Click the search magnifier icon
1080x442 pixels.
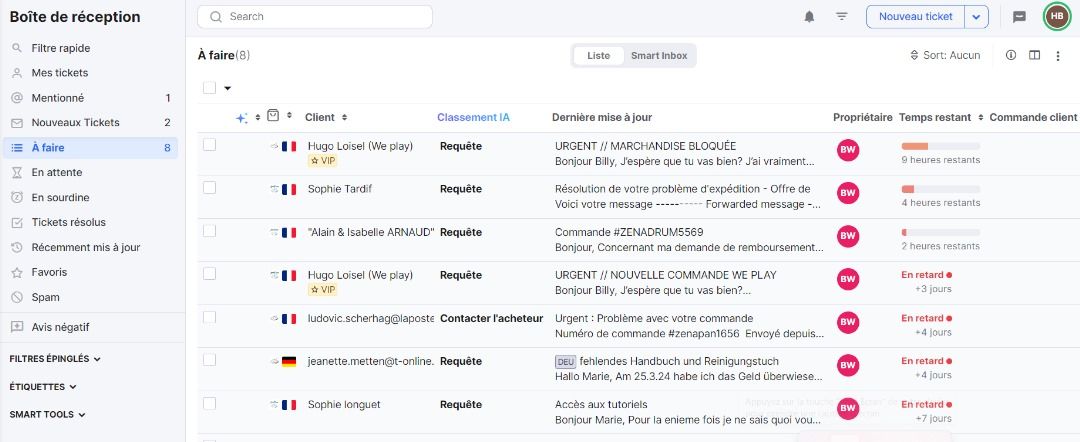pos(216,17)
